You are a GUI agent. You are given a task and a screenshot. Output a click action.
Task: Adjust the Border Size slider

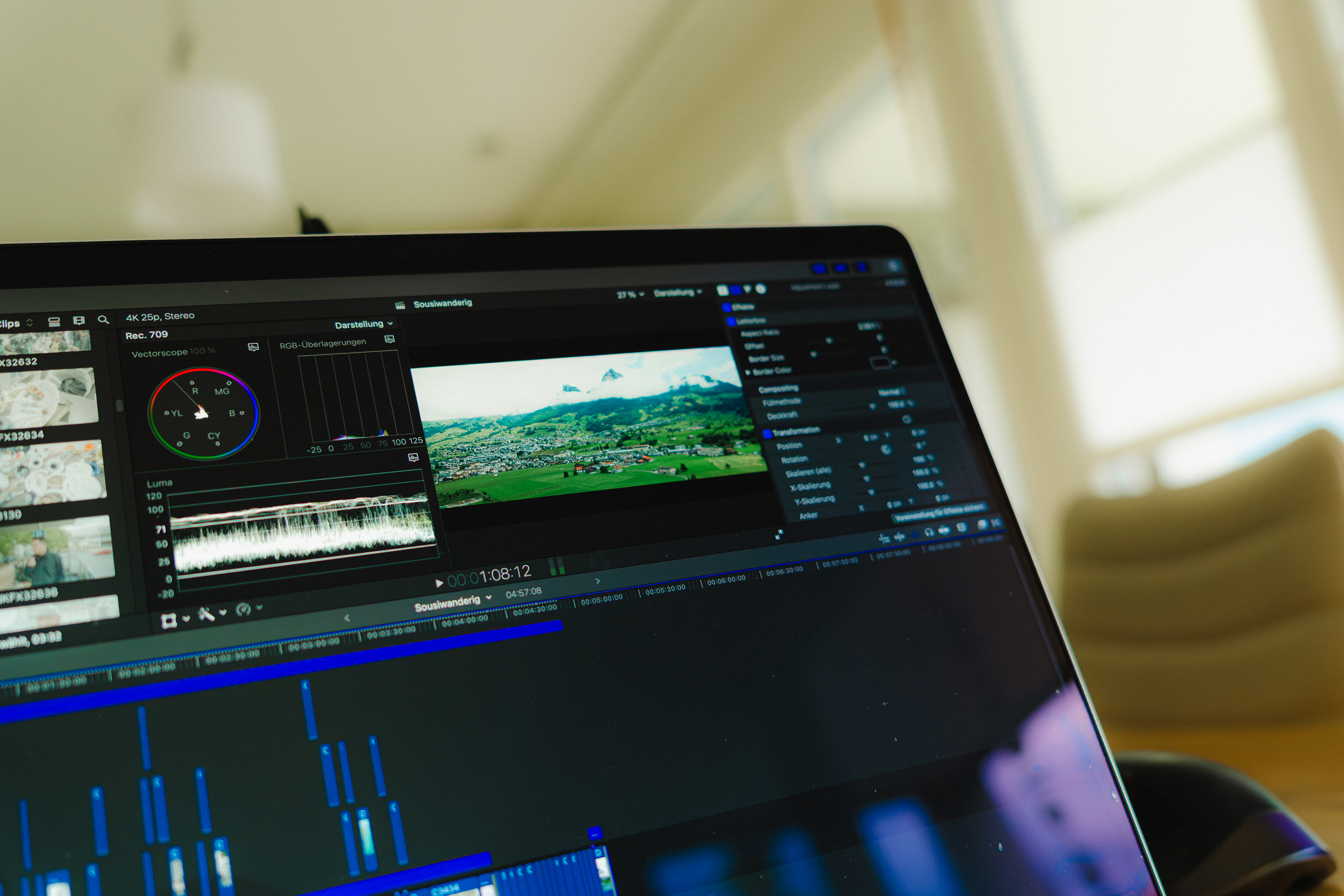[815, 354]
